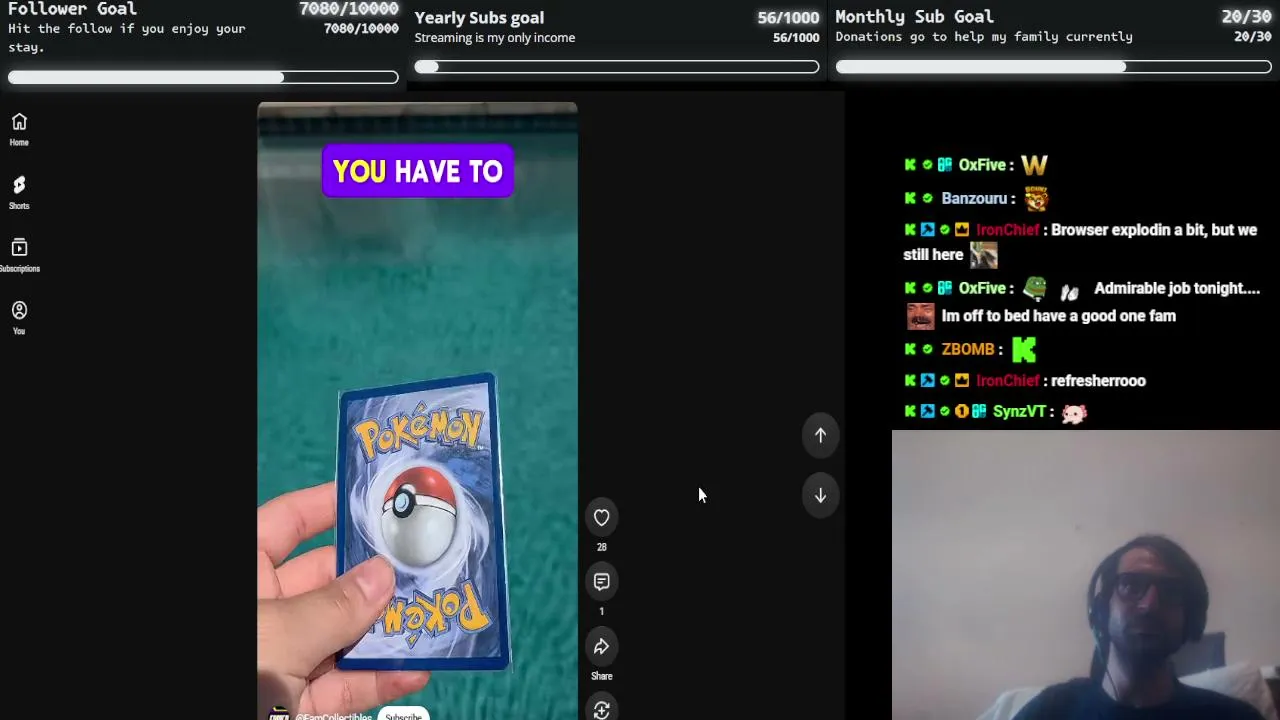Go to the previous short with up arrow
Image resolution: width=1280 pixels, height=720 pixels.
[820, 435]
